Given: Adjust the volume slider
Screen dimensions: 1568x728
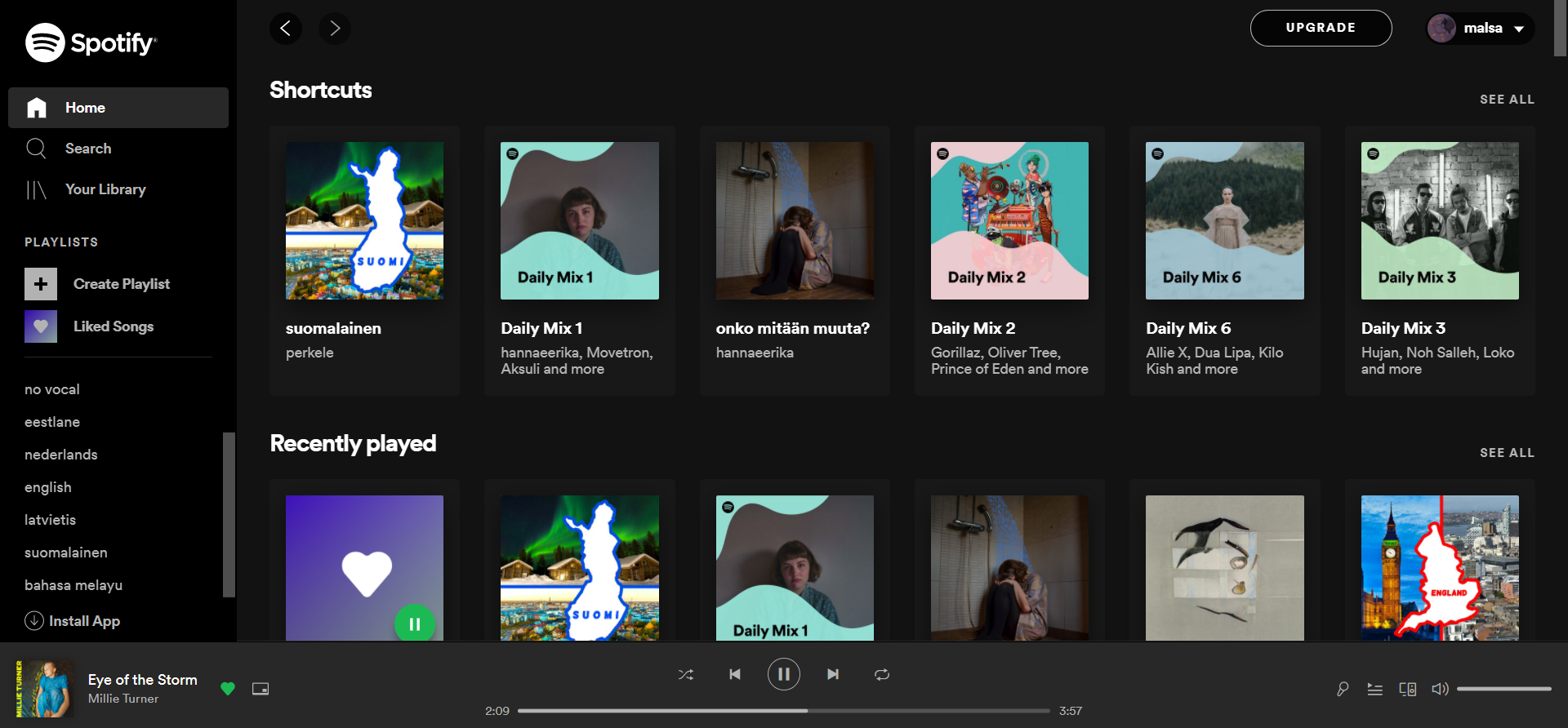Looking at the screenshot, I should click(x=1504, y=689).
